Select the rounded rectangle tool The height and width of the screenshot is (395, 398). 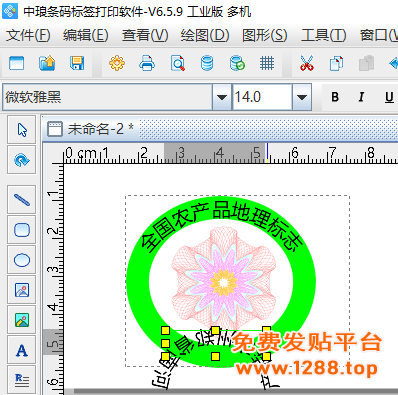[x=22, y=230]
